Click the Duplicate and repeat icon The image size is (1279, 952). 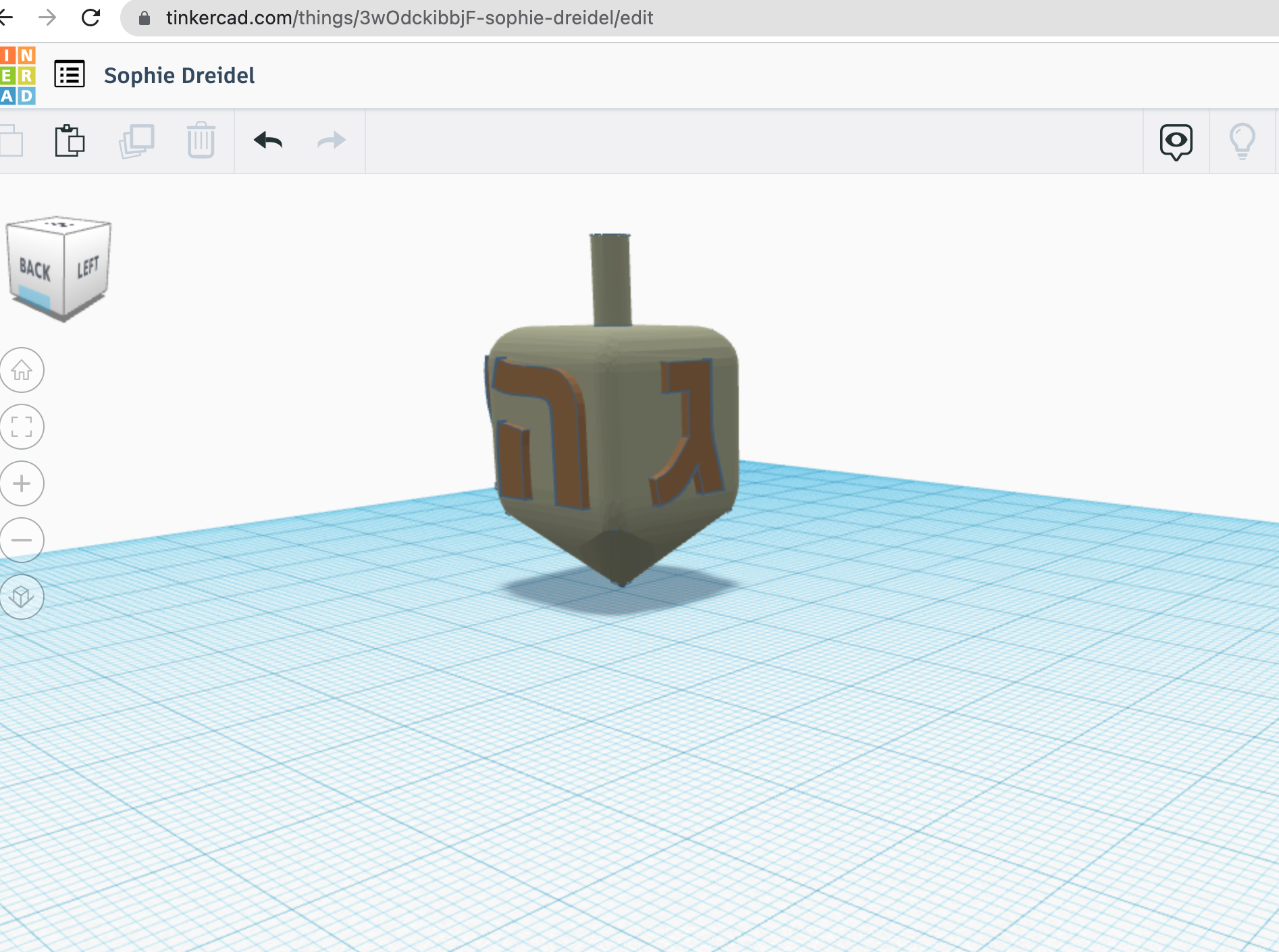tap(136, 141)
